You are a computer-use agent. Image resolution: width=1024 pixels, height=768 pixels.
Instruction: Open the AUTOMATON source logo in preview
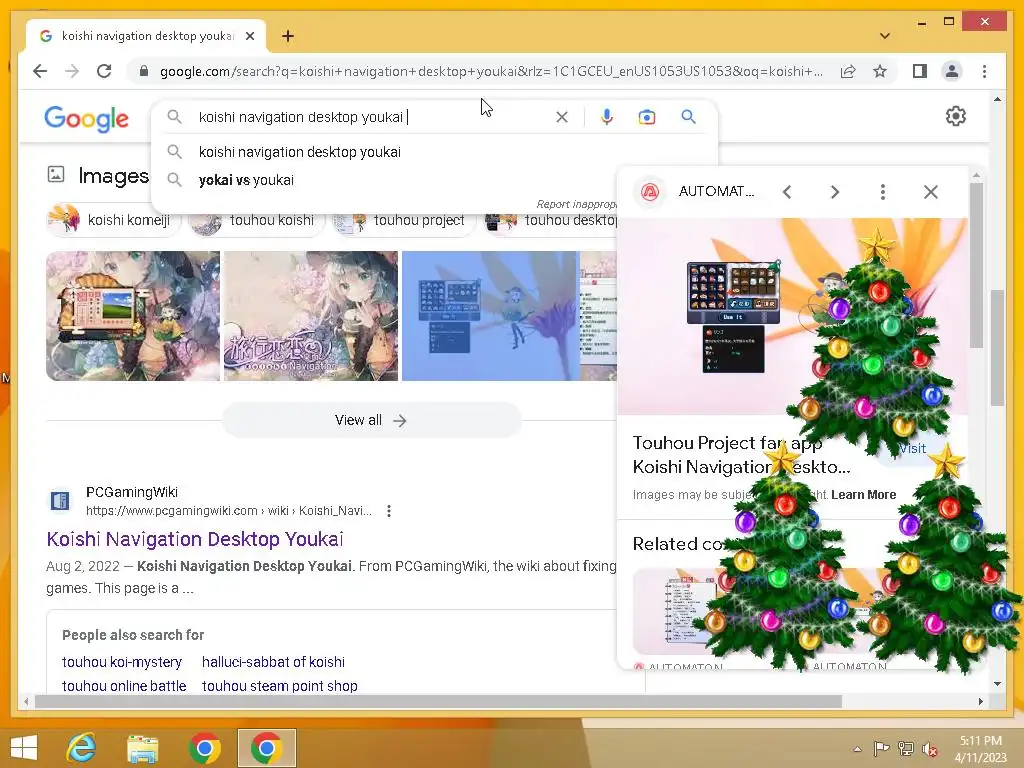pos(650,192)
